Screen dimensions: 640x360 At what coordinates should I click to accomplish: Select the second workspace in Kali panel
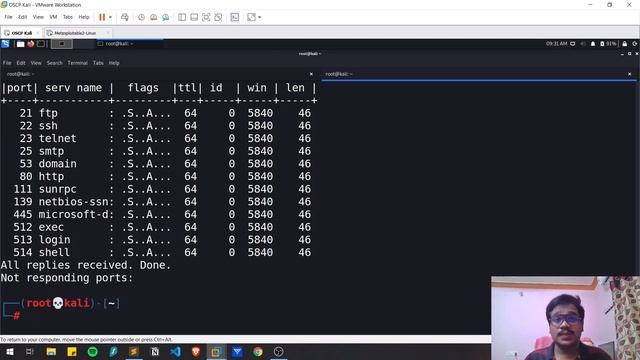click(84, 44)
